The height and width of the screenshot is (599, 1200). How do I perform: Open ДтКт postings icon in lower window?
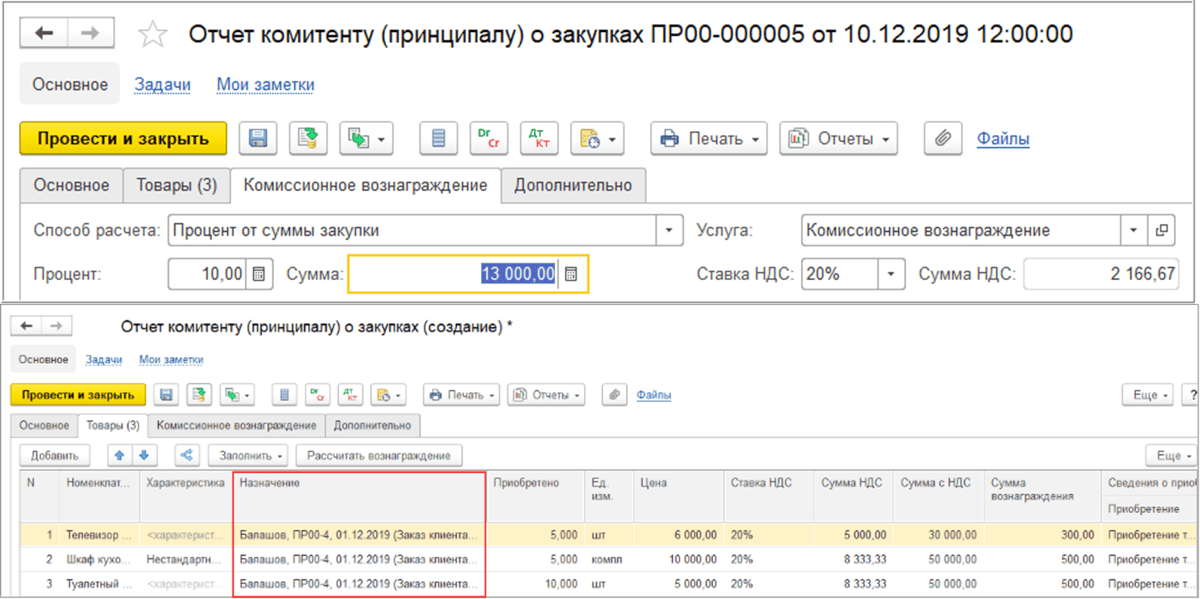350,395
